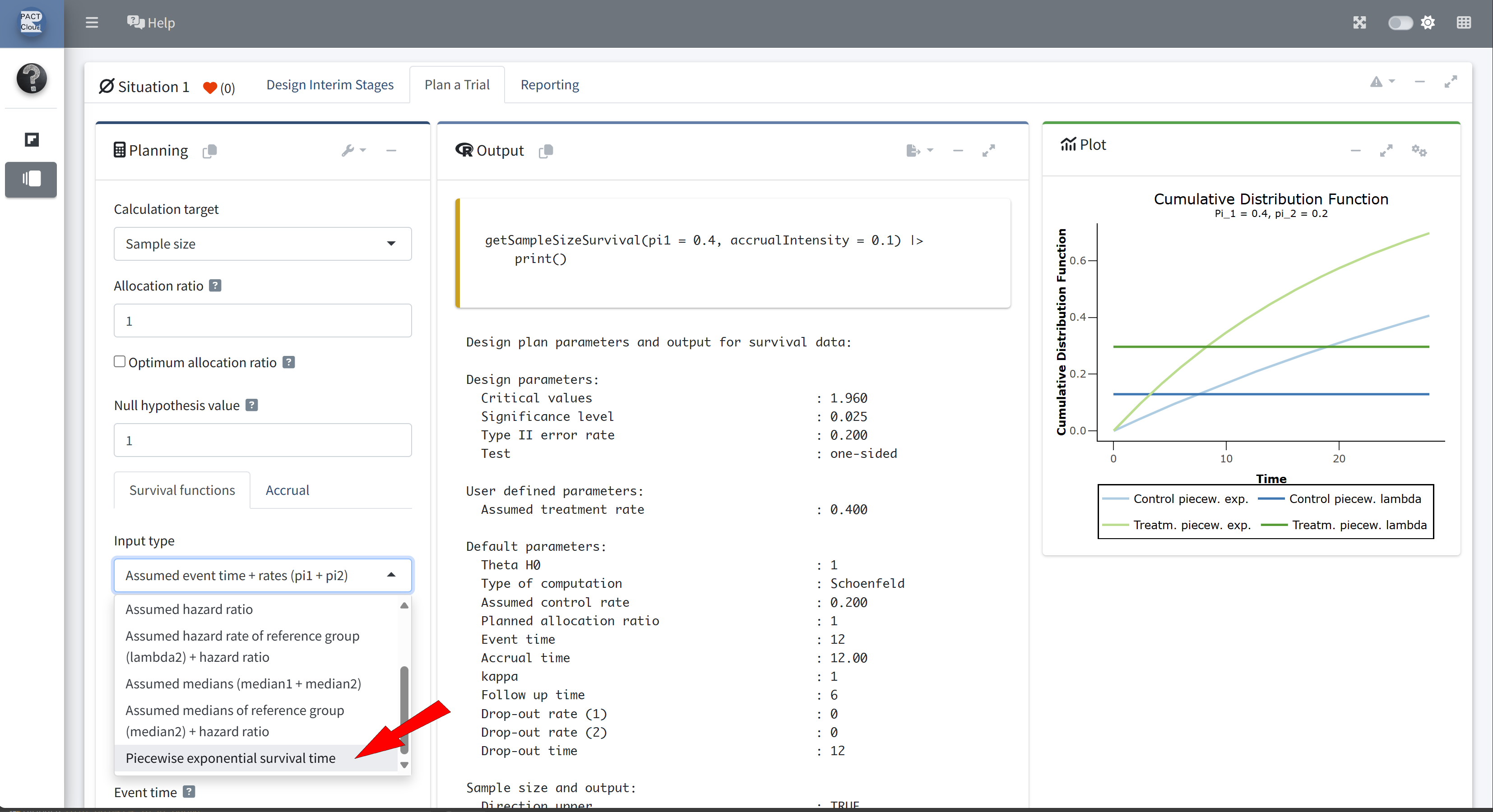Open the apps grid icon
Viewport: 1493px width, 812px height.
click(x=1464, y=23)
